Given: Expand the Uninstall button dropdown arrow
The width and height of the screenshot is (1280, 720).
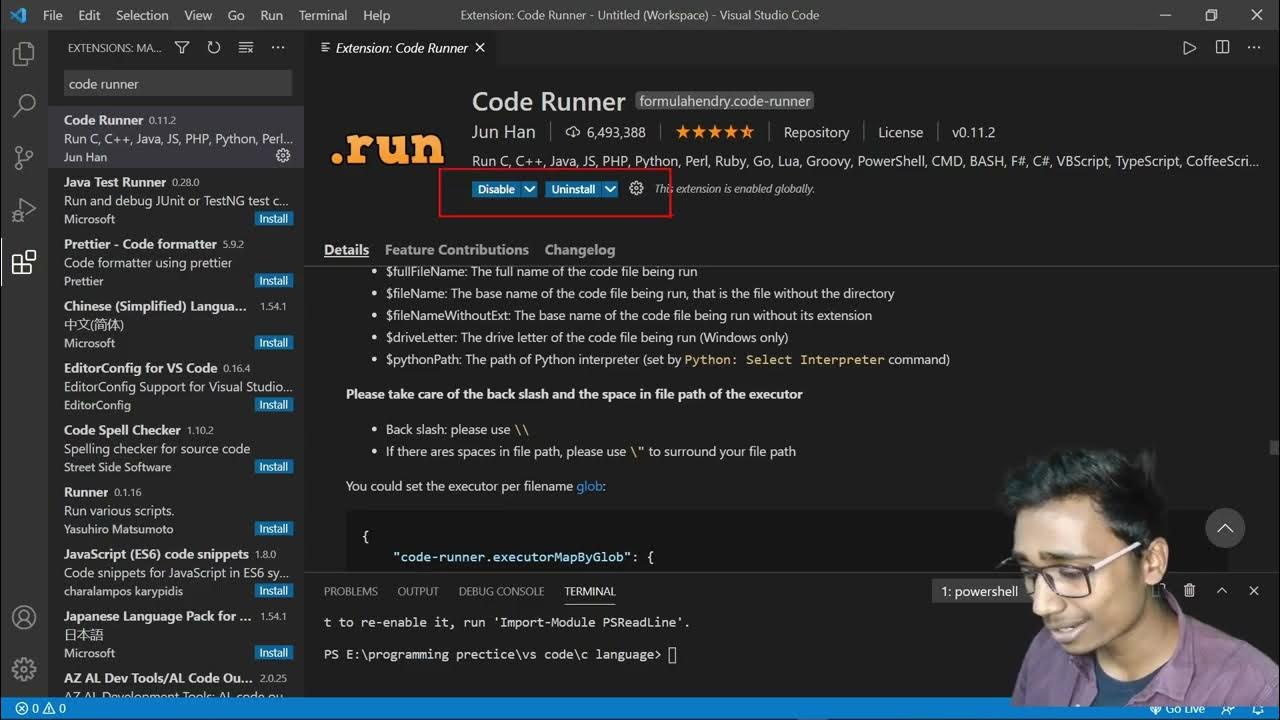Looking at the screenshot, I should [610, 189].
